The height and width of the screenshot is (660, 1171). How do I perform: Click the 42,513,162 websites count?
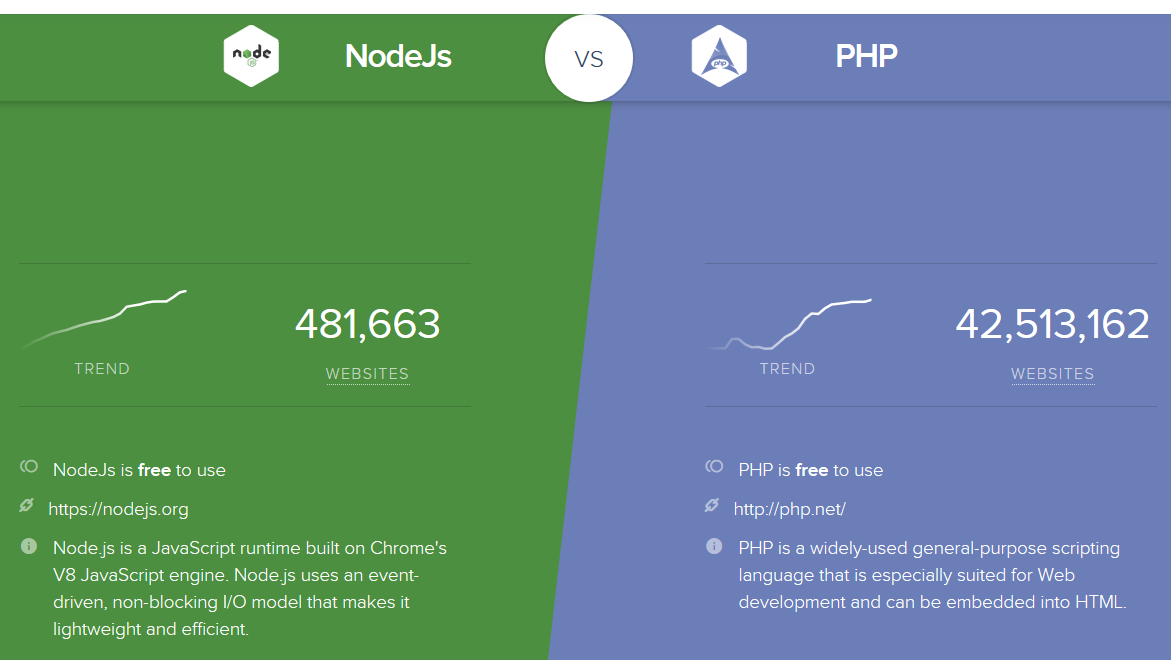1052,324
